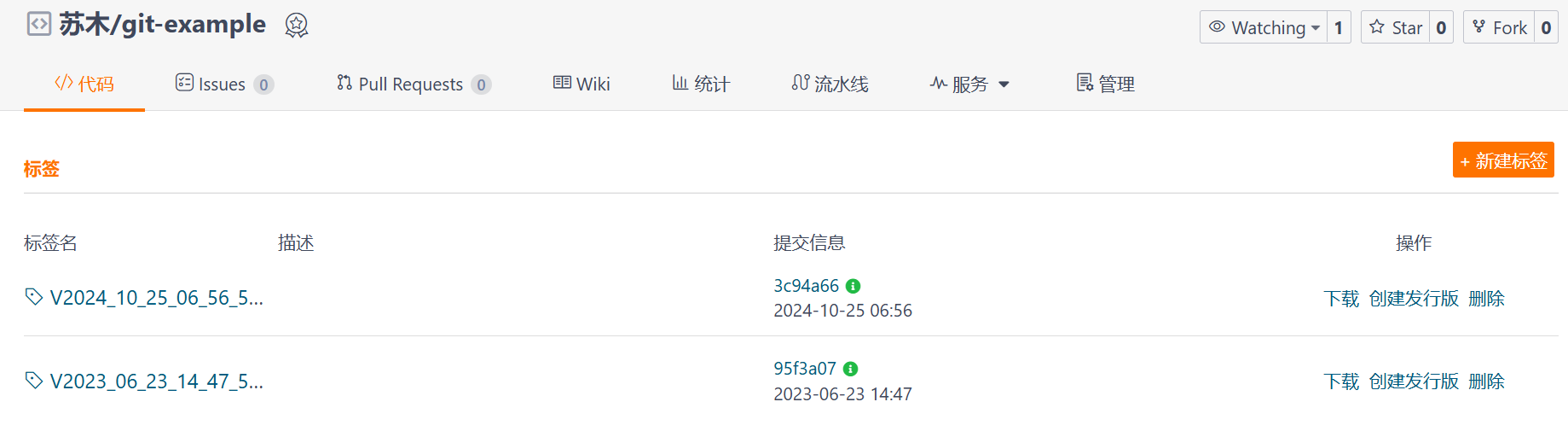Fork the git-example repository
This screenshot has width=1568, height=431.
click(x=1500, y=27)
